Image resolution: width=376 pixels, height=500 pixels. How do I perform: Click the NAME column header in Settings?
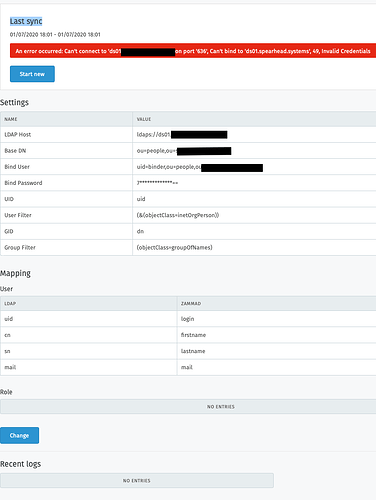coord(11,119)
